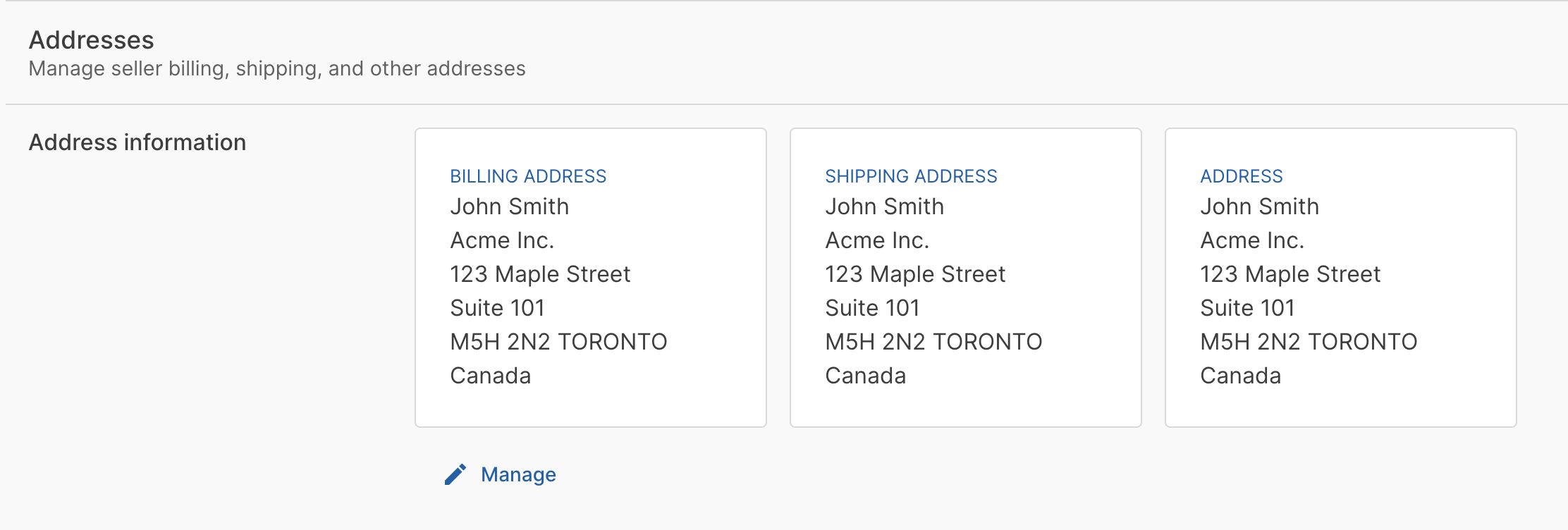Click Canada in the billing card
The image size is (1568, 530).
point(490,376)
